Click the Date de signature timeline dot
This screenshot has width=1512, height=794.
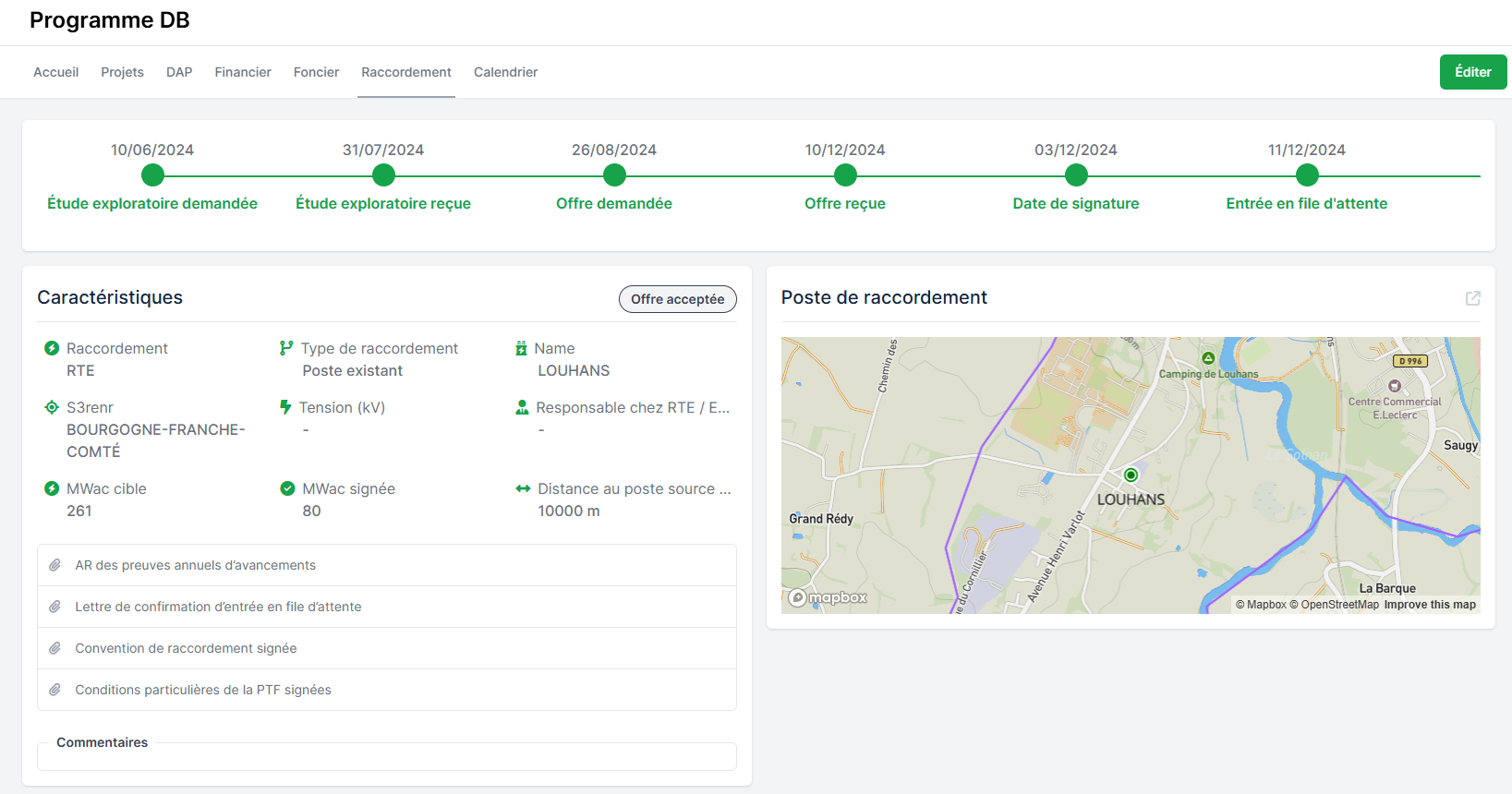click(x=1076, y=175)
